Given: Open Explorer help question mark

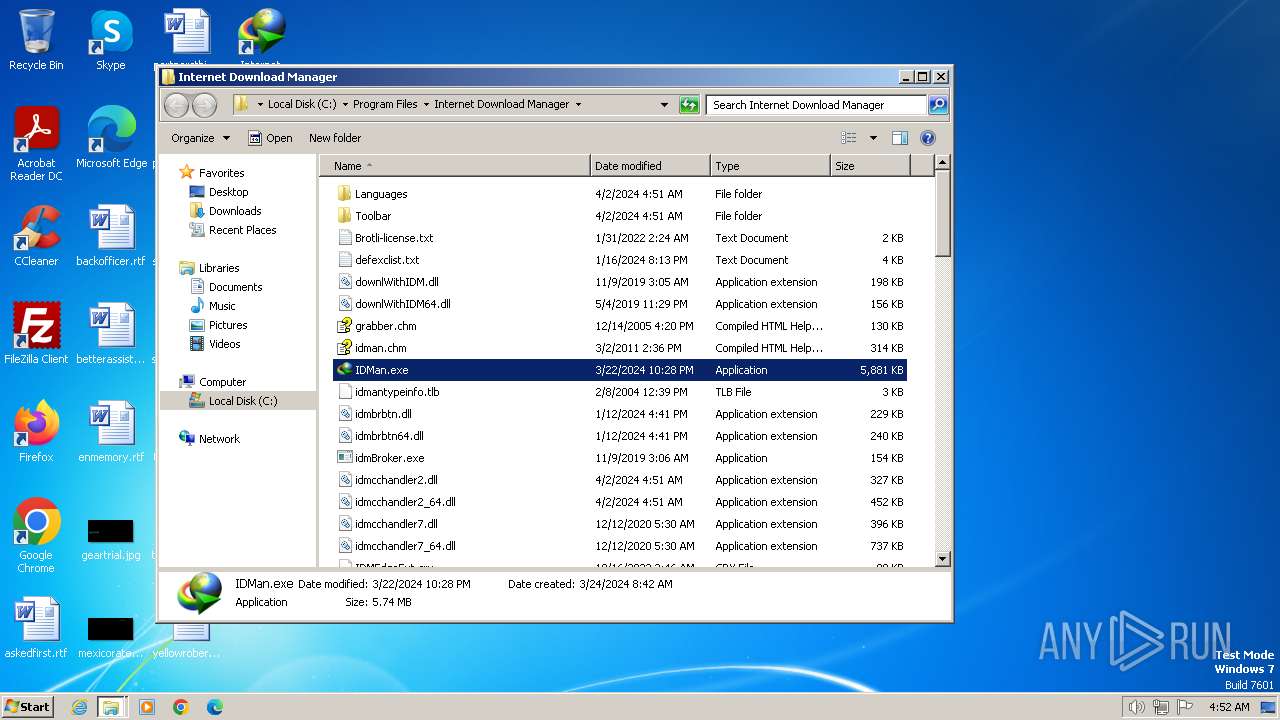Looking at the screenshot, I should tap(927, 138).
